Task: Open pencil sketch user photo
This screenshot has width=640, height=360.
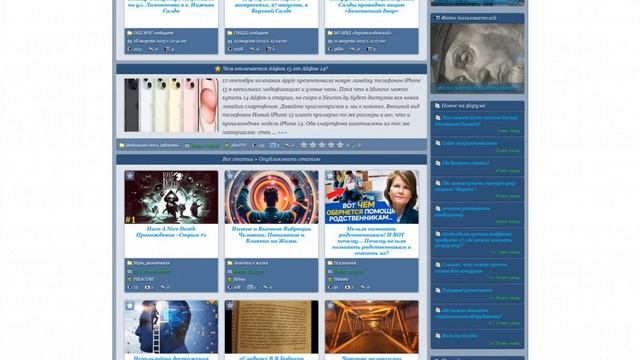Action: [x=478, y=58]
